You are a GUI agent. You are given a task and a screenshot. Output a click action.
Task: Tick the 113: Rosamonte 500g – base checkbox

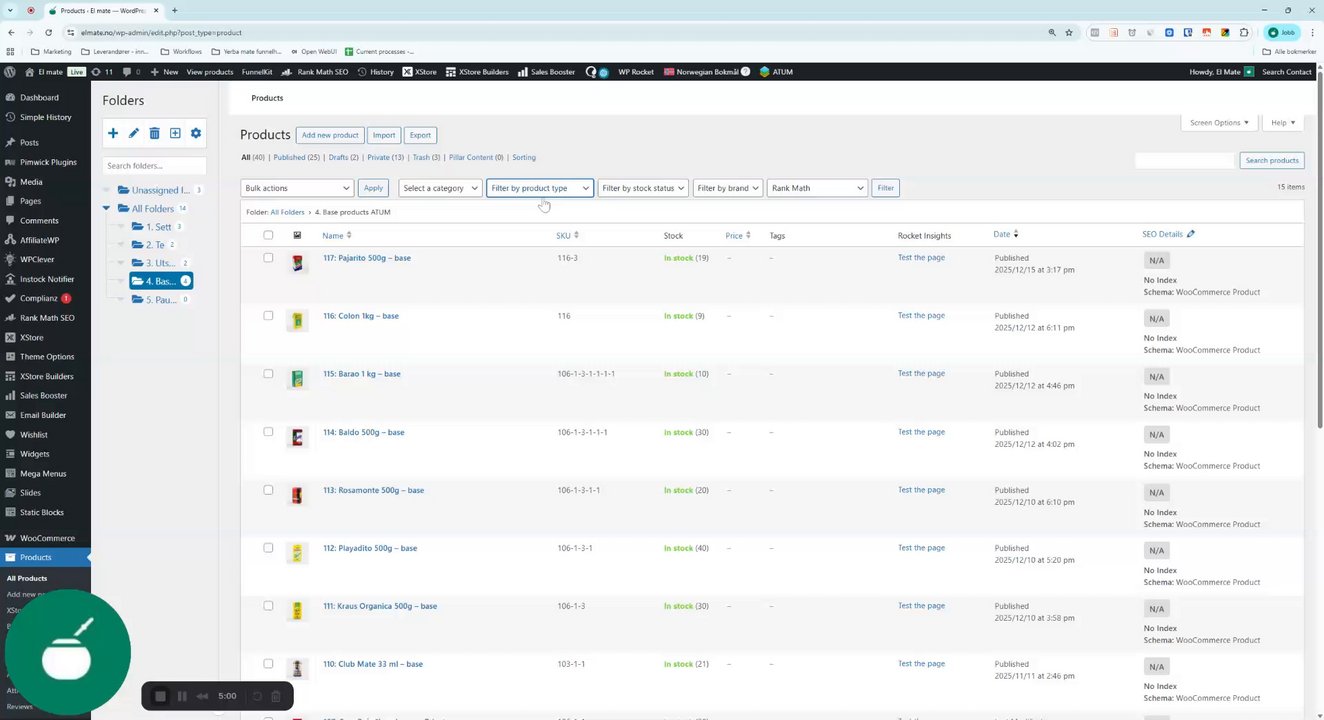[268, 490]
